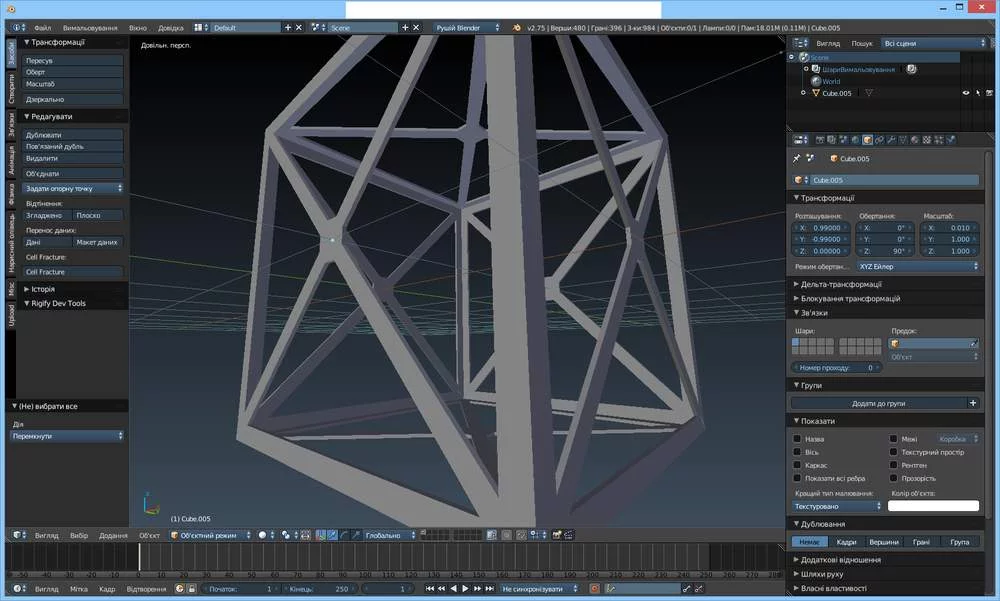Enable the Рентген checkbox
Screen dimensions: 1000x601
coord(894,465)
